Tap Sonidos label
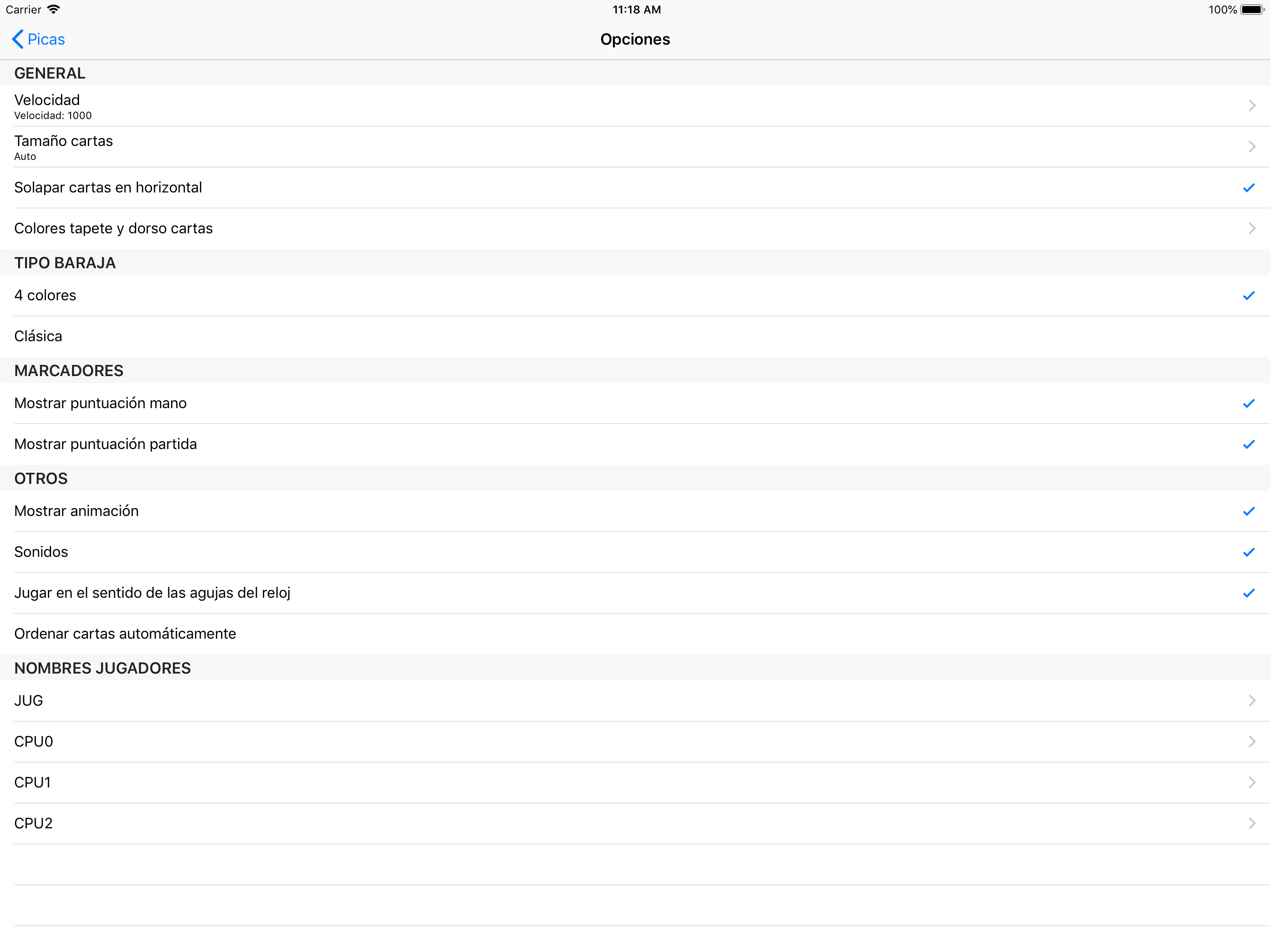1270x952 pixels. click(41, 552)
